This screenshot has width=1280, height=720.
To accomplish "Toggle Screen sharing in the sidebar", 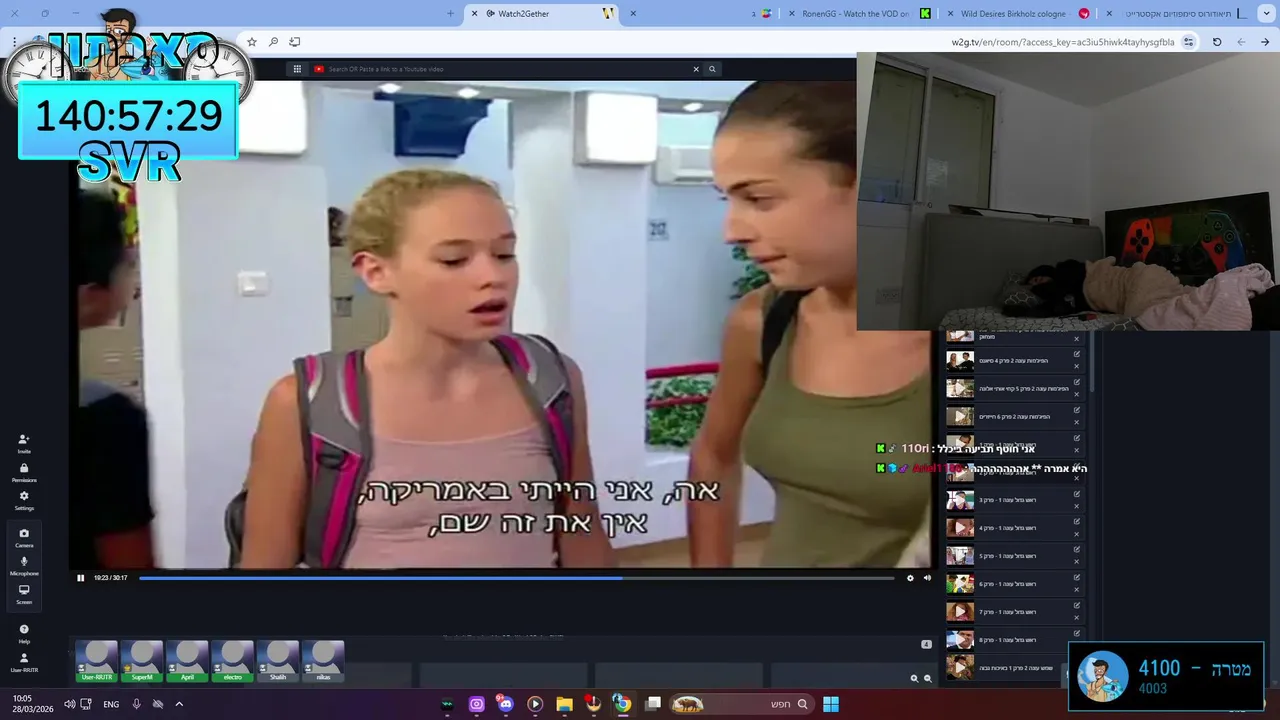I will pos(24,594).
